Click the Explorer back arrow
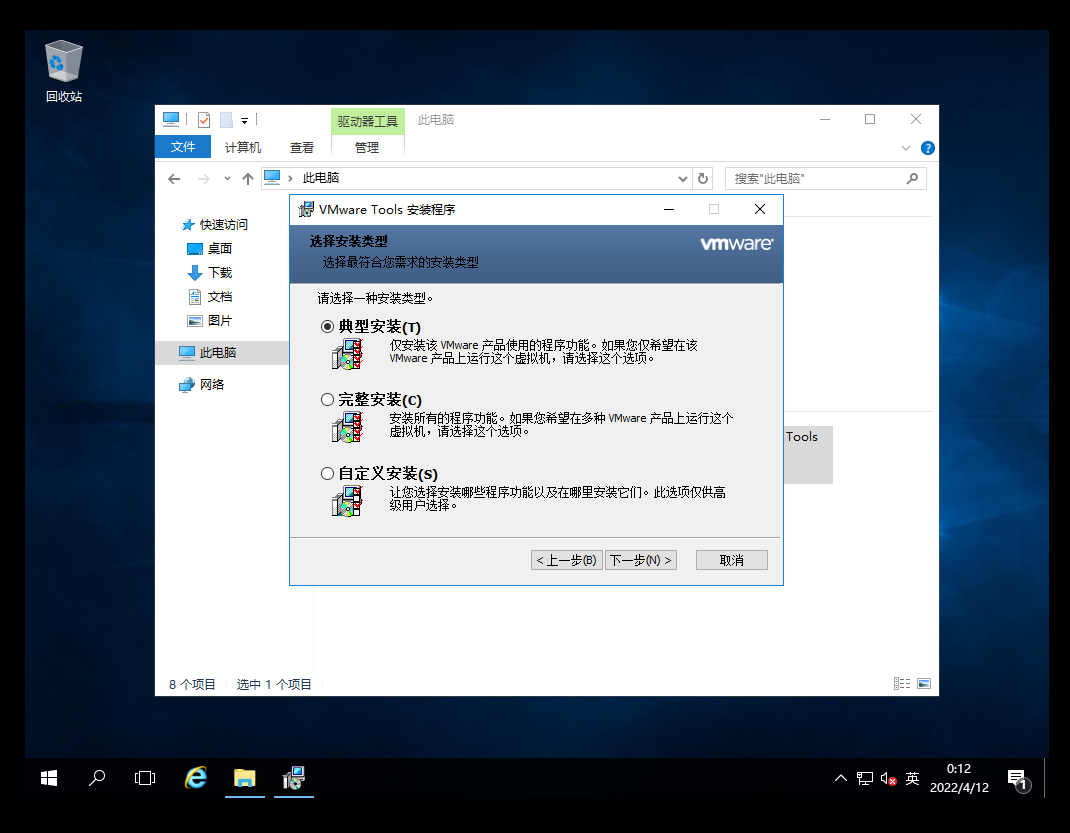Viewport: 1070px width, 833px height. point(174,179)
